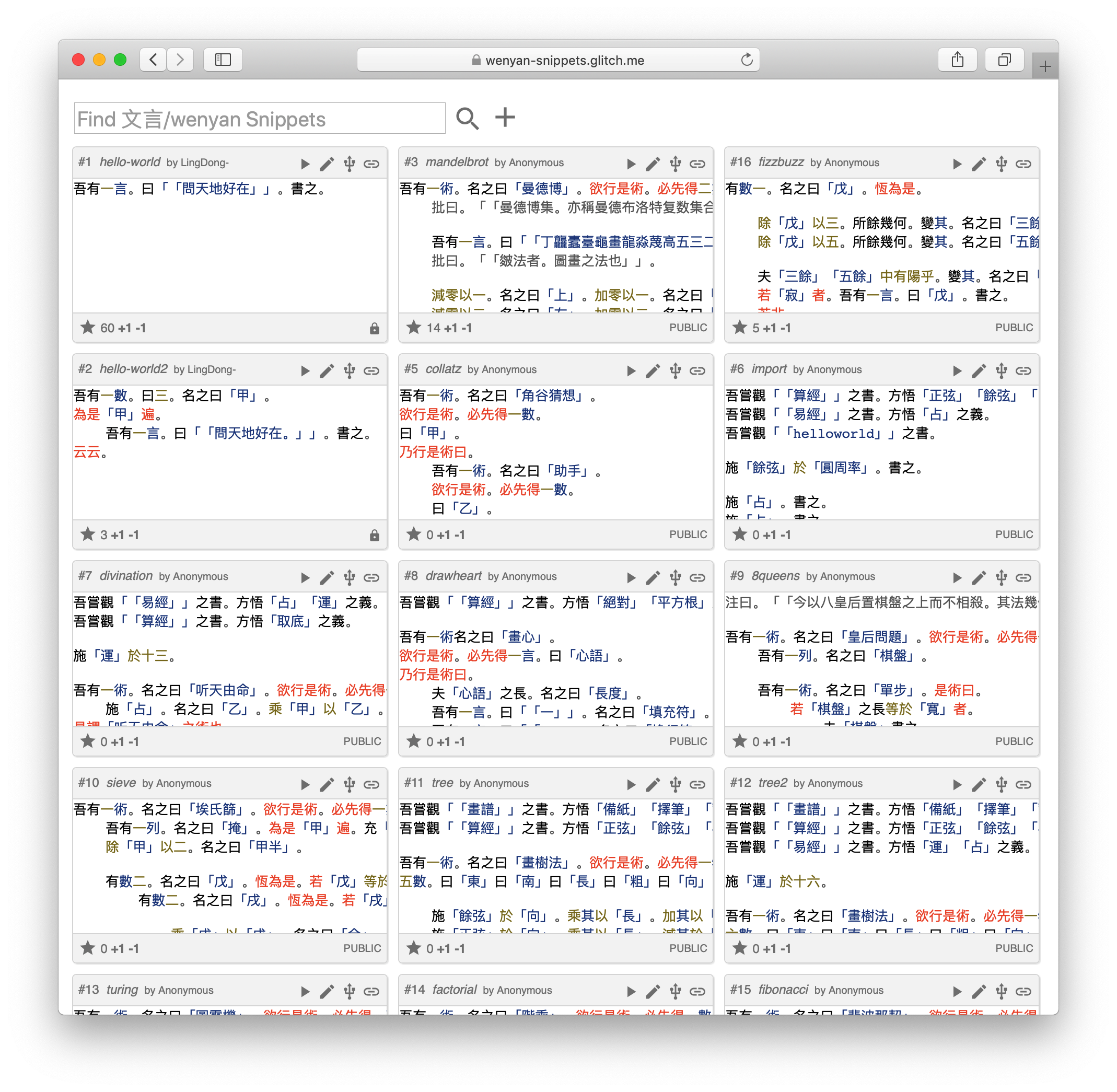Open the collatz snippet title
1117x1092 pixels.
tap(443, 369)
